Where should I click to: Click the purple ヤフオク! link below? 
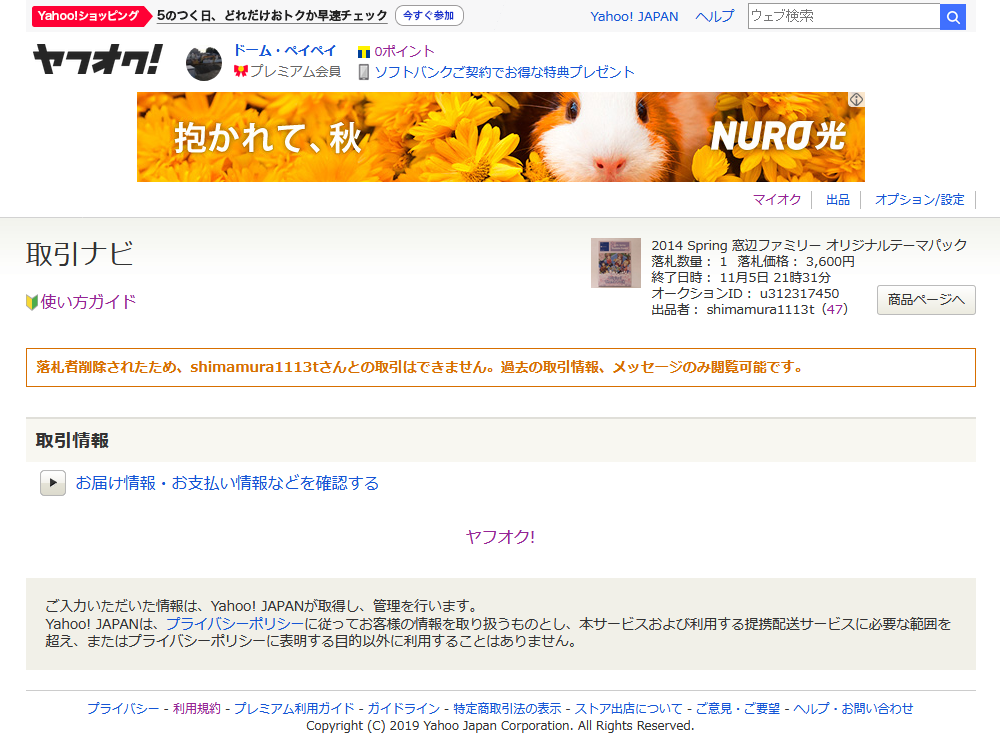click(501, 537)
